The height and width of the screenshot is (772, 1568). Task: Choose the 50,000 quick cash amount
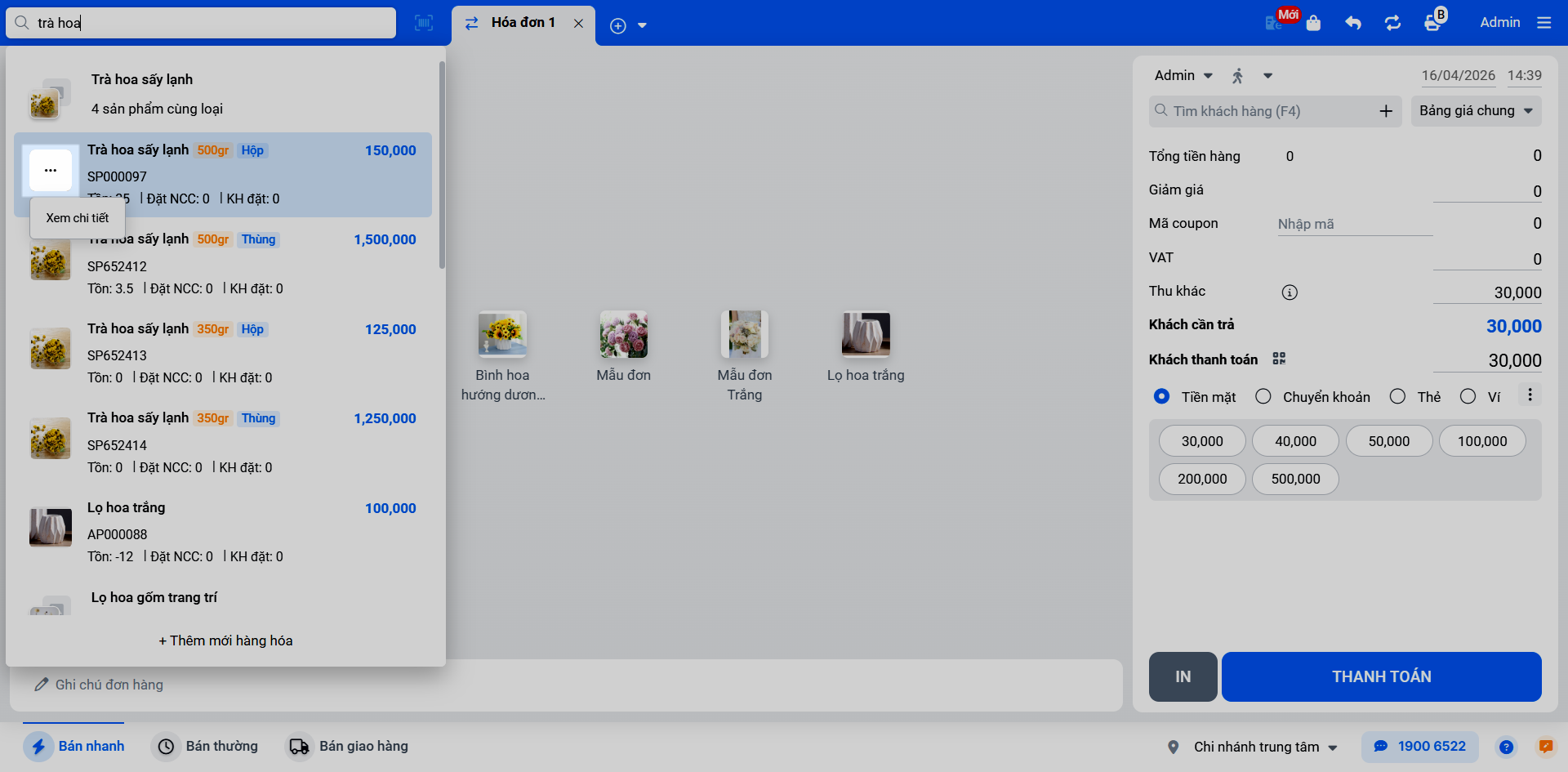pos(1389,441)
